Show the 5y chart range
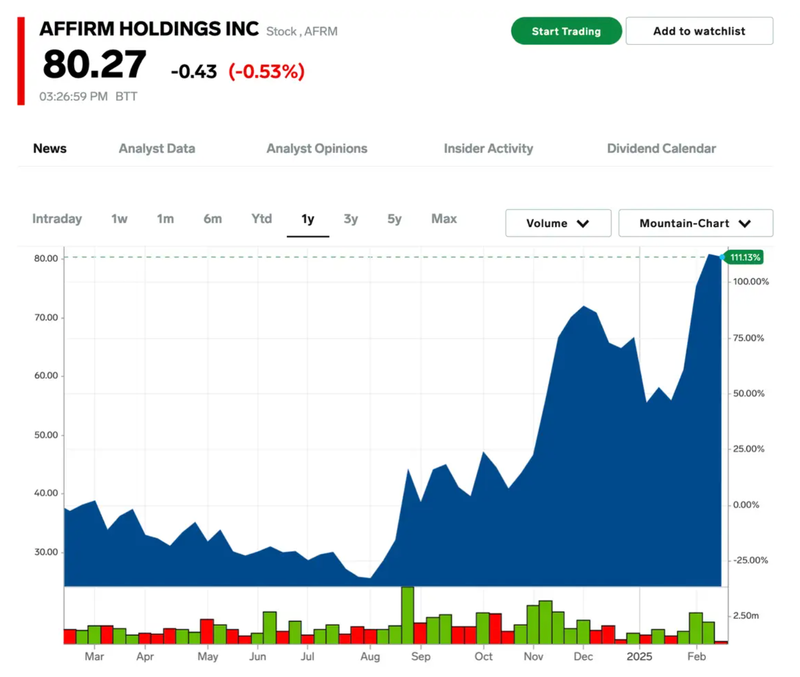800x677 pixels. click(394, 219)
